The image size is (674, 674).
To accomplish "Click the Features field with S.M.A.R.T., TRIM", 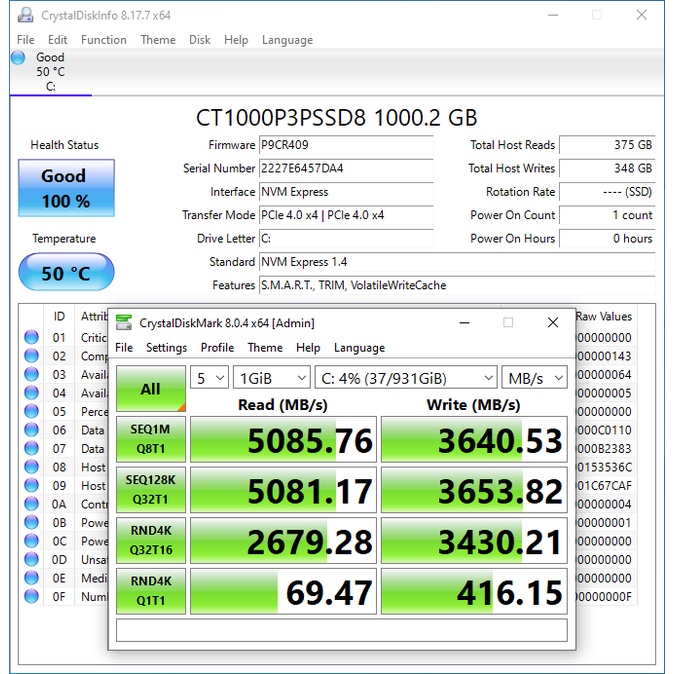I will (x=457, y=285).
